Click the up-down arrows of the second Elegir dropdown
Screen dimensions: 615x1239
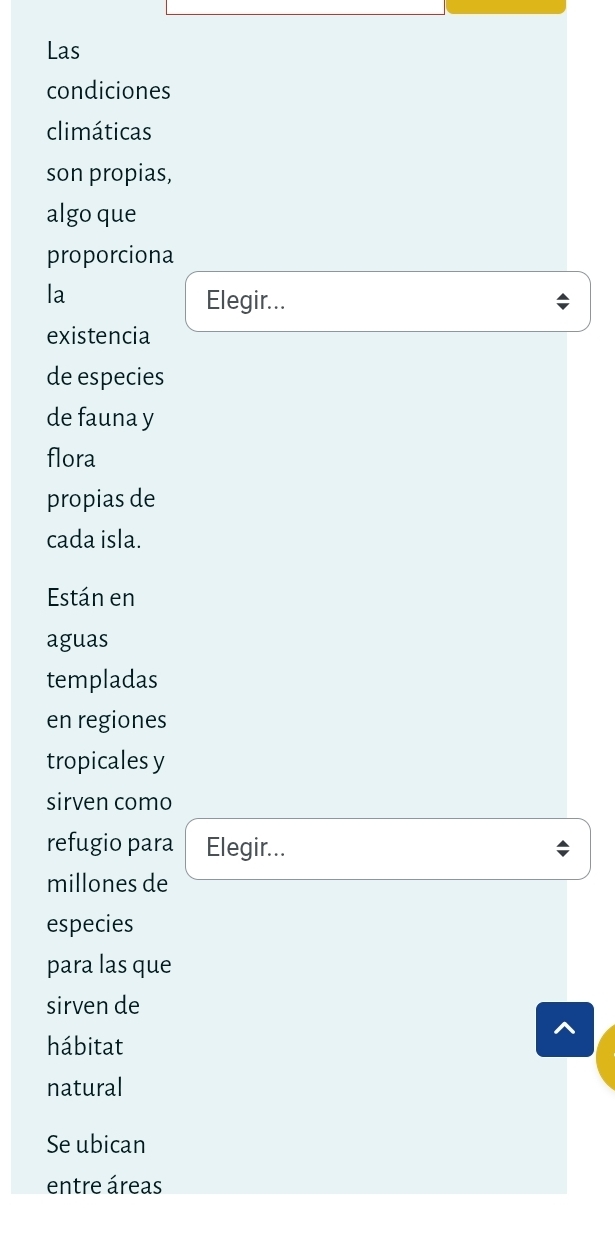[562, 849]
